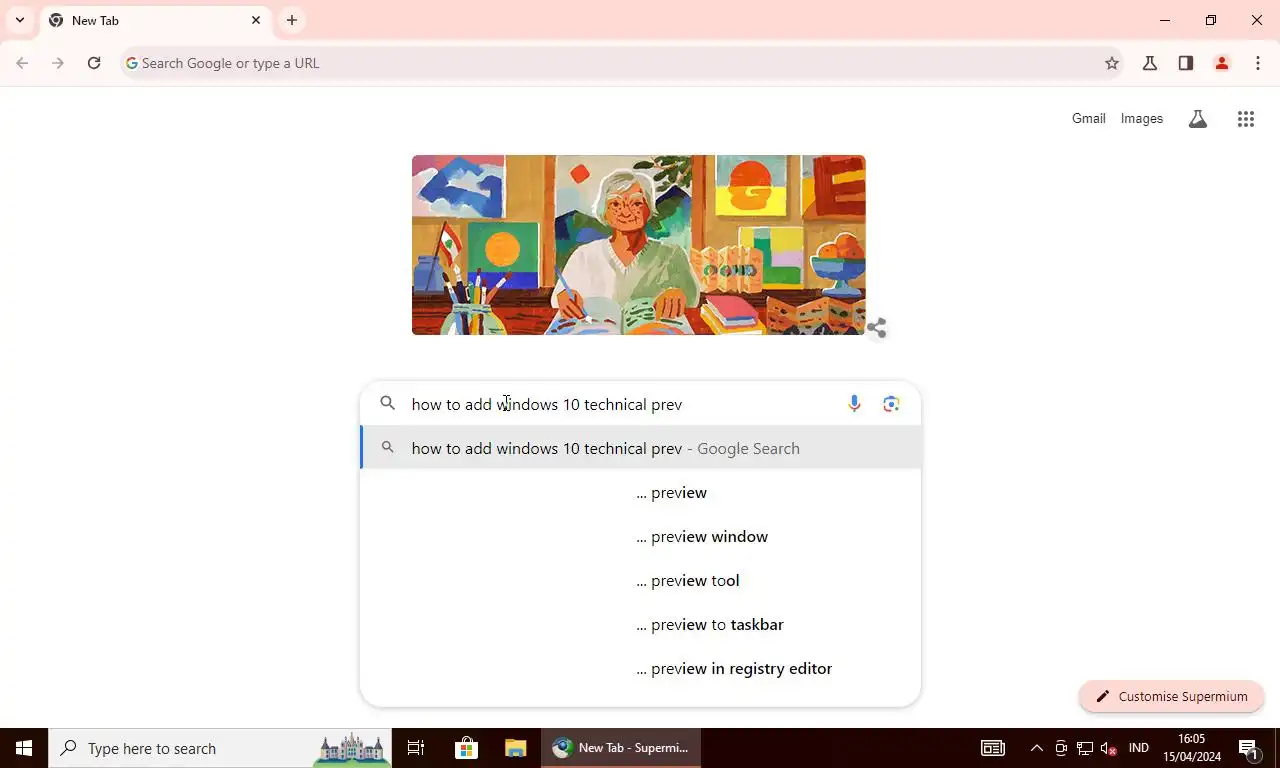Open Chrome Labs flask icon in toolbar
1280x768 pixels.
[x=1150, y=63]
